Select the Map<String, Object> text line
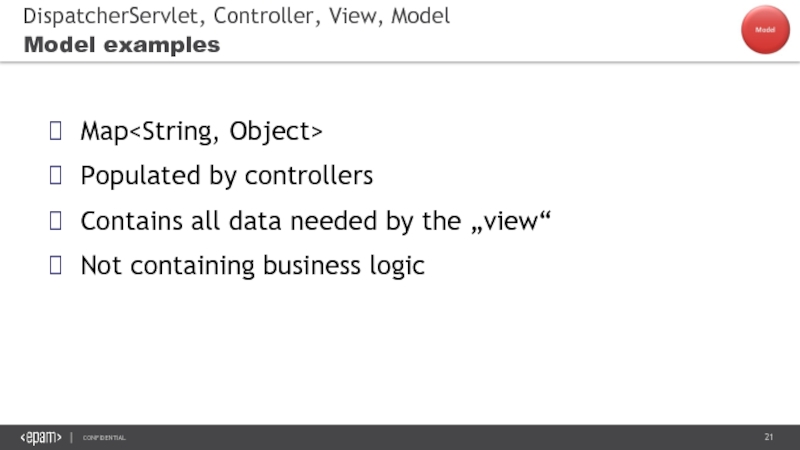 [201, 131]
